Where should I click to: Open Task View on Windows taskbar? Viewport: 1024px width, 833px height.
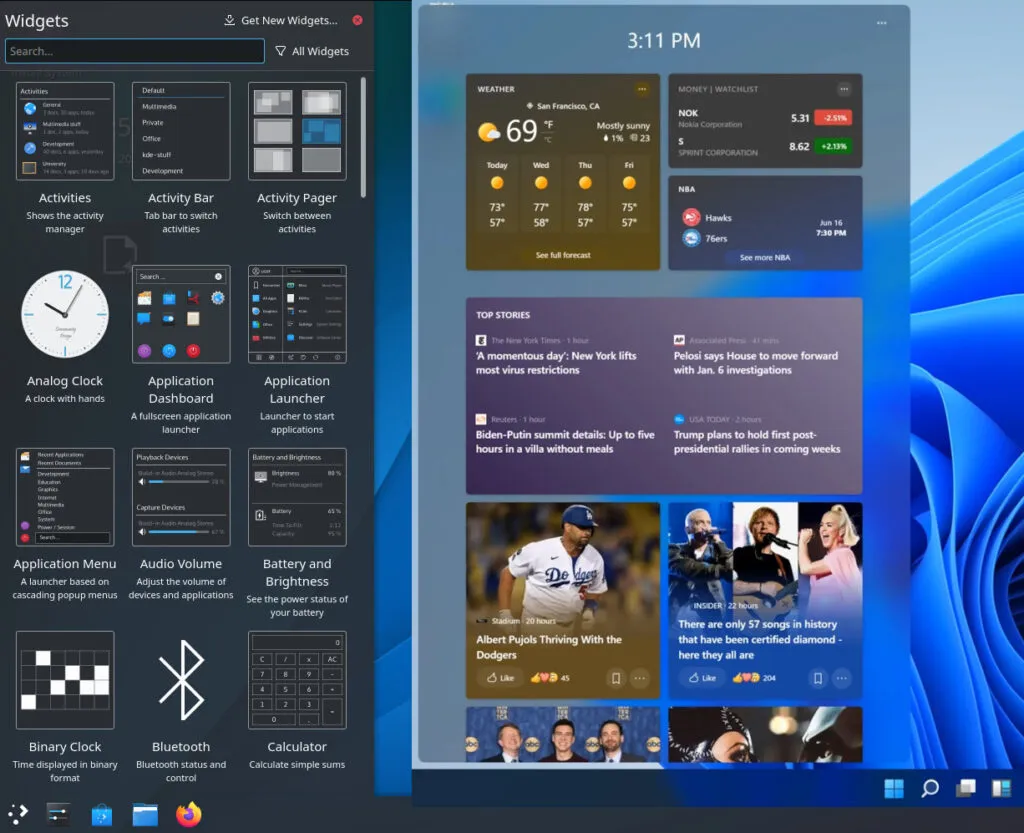click(966, 789)
